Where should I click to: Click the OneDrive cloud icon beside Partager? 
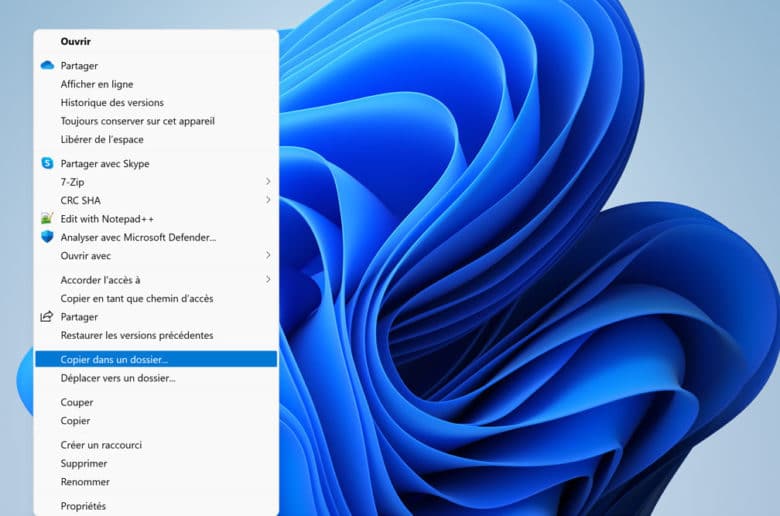pos(46,65)
